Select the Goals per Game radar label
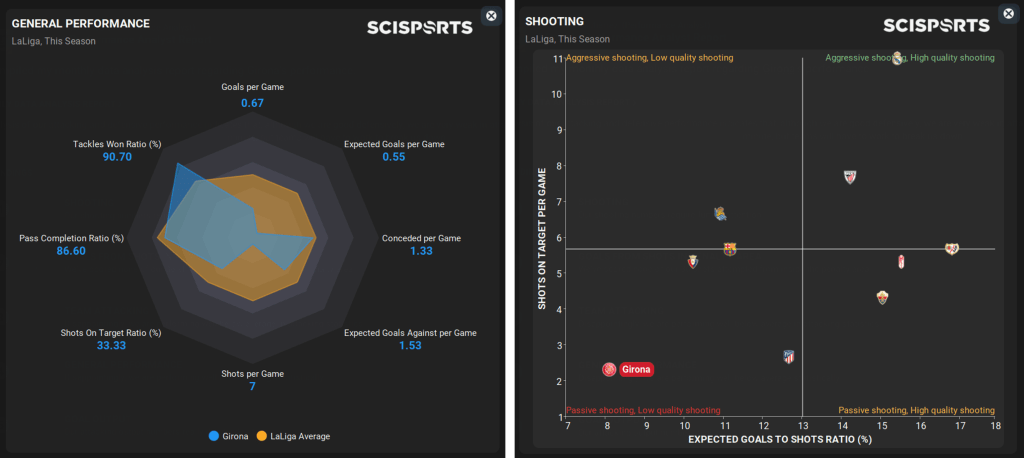 coord(252,87)
